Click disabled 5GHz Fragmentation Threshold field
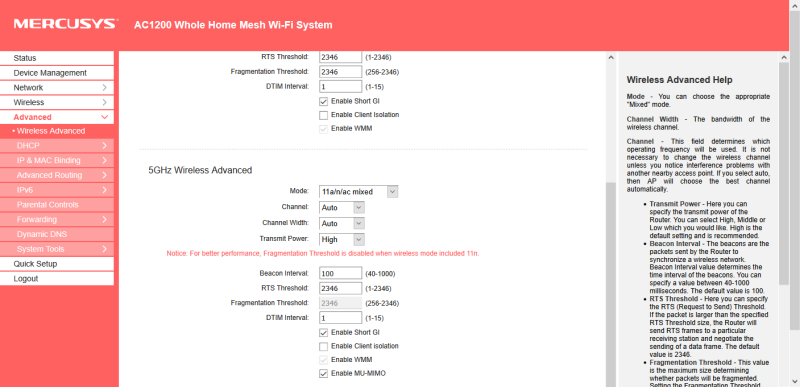Screen dimensions: 800x387 pyautogui.click(x=340, y=303)
